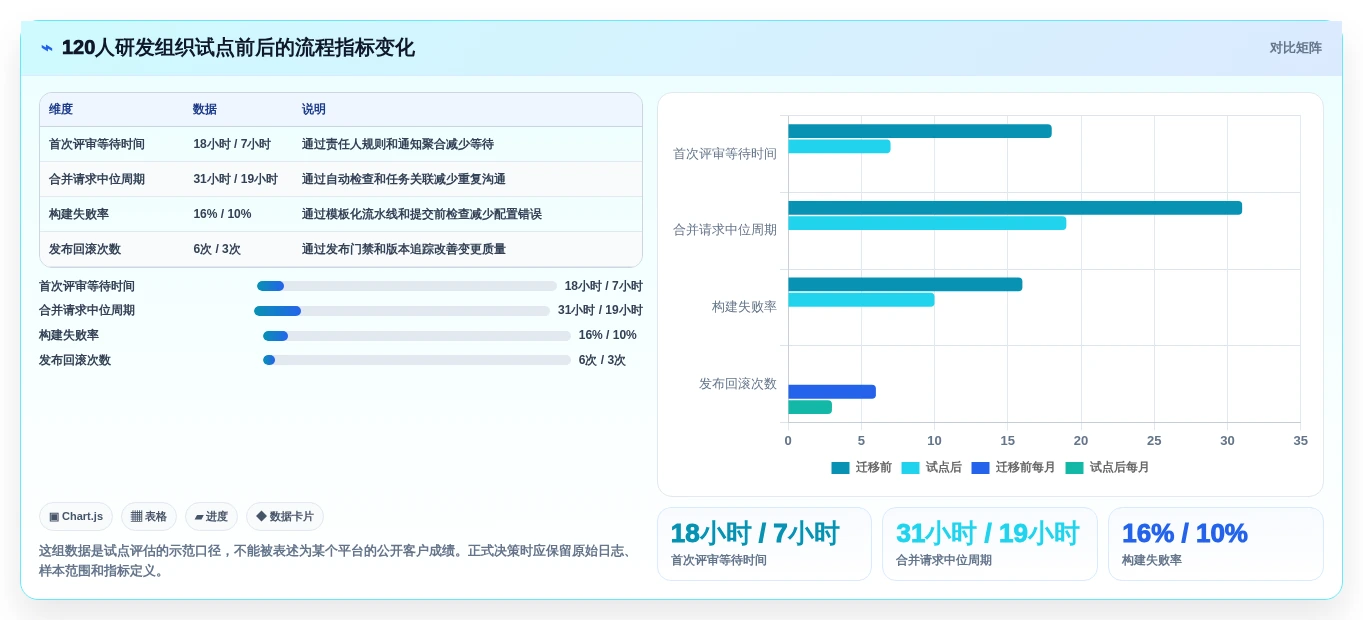Viewport: 1363px width, 620px height.
Task: Click progress value 16% / 10%
Action: (608, 336)
